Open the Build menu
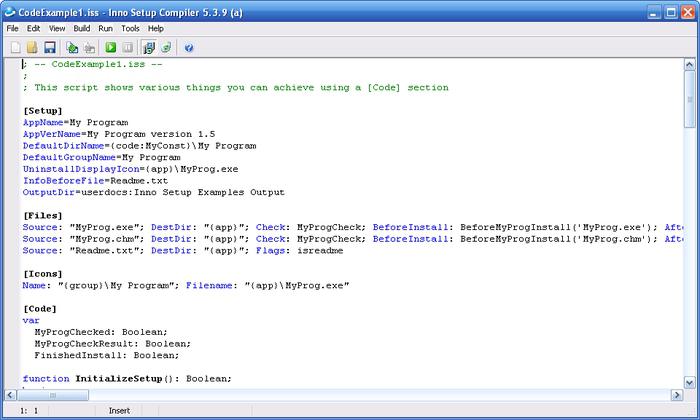The image size is (700, 420). pos(82,29)
